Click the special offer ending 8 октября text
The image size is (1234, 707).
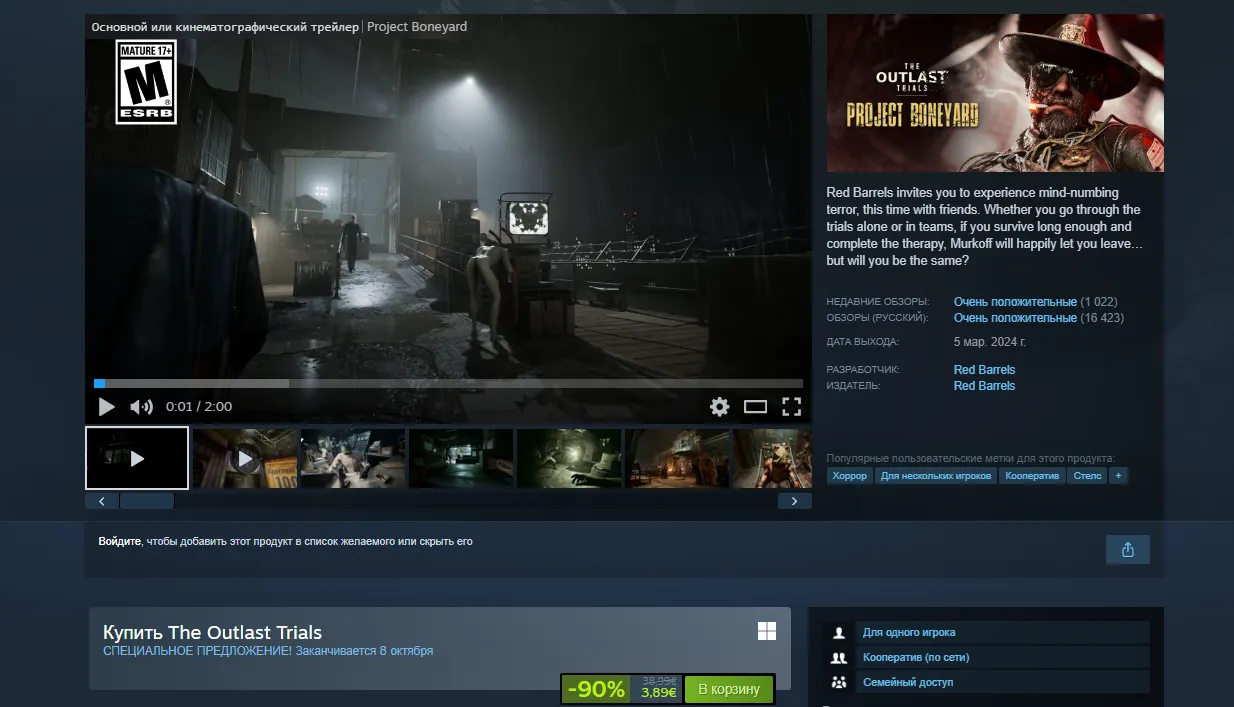[268, 651]
